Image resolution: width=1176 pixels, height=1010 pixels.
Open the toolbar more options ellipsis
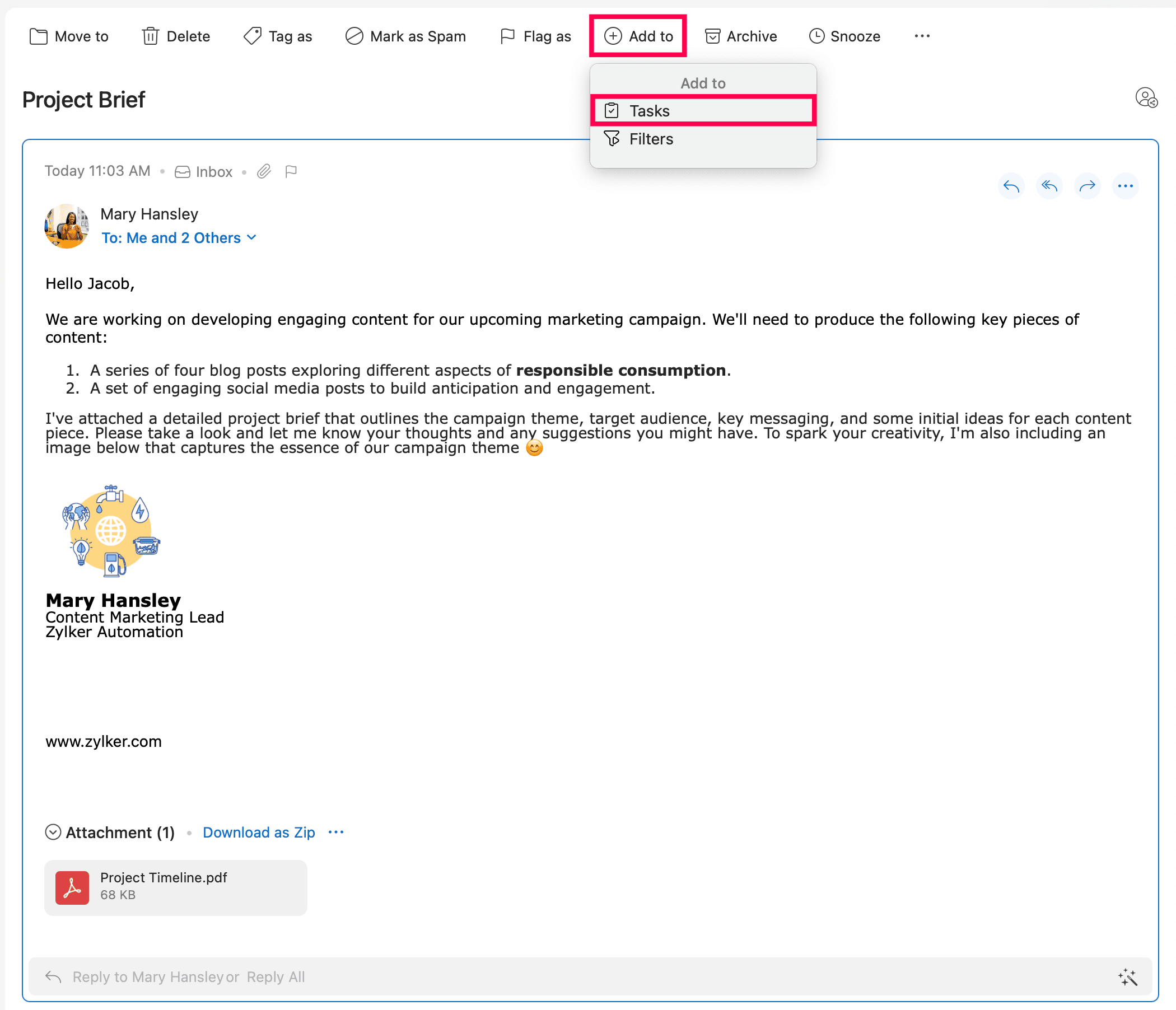tap(922, 36)
